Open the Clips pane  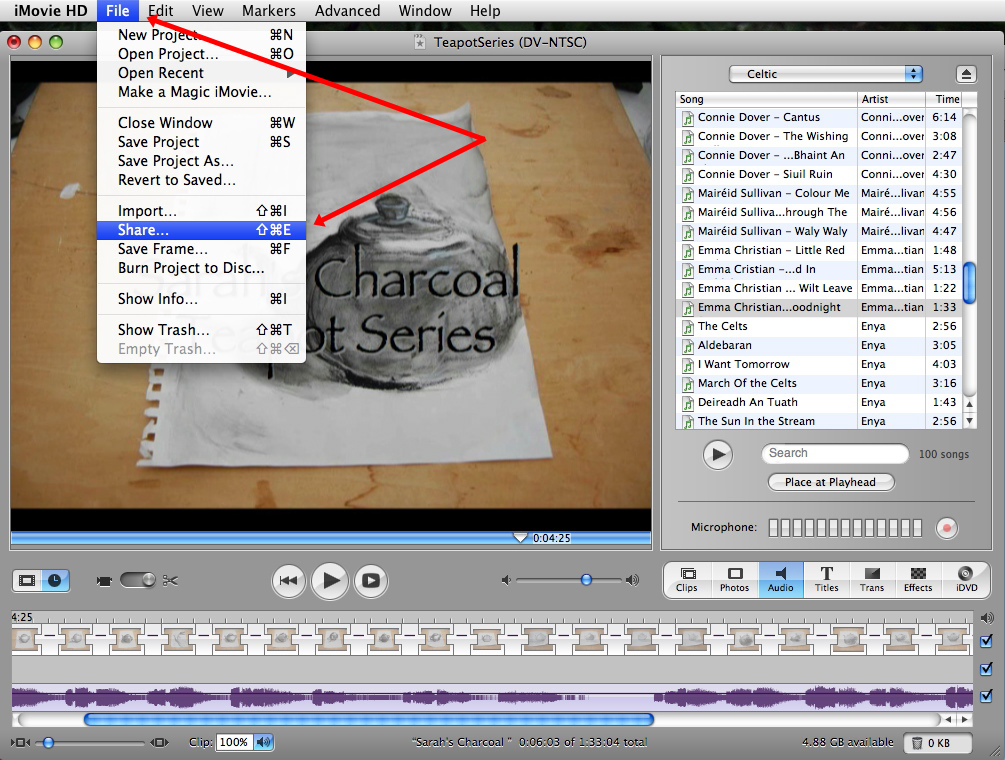tap(687, 579)
